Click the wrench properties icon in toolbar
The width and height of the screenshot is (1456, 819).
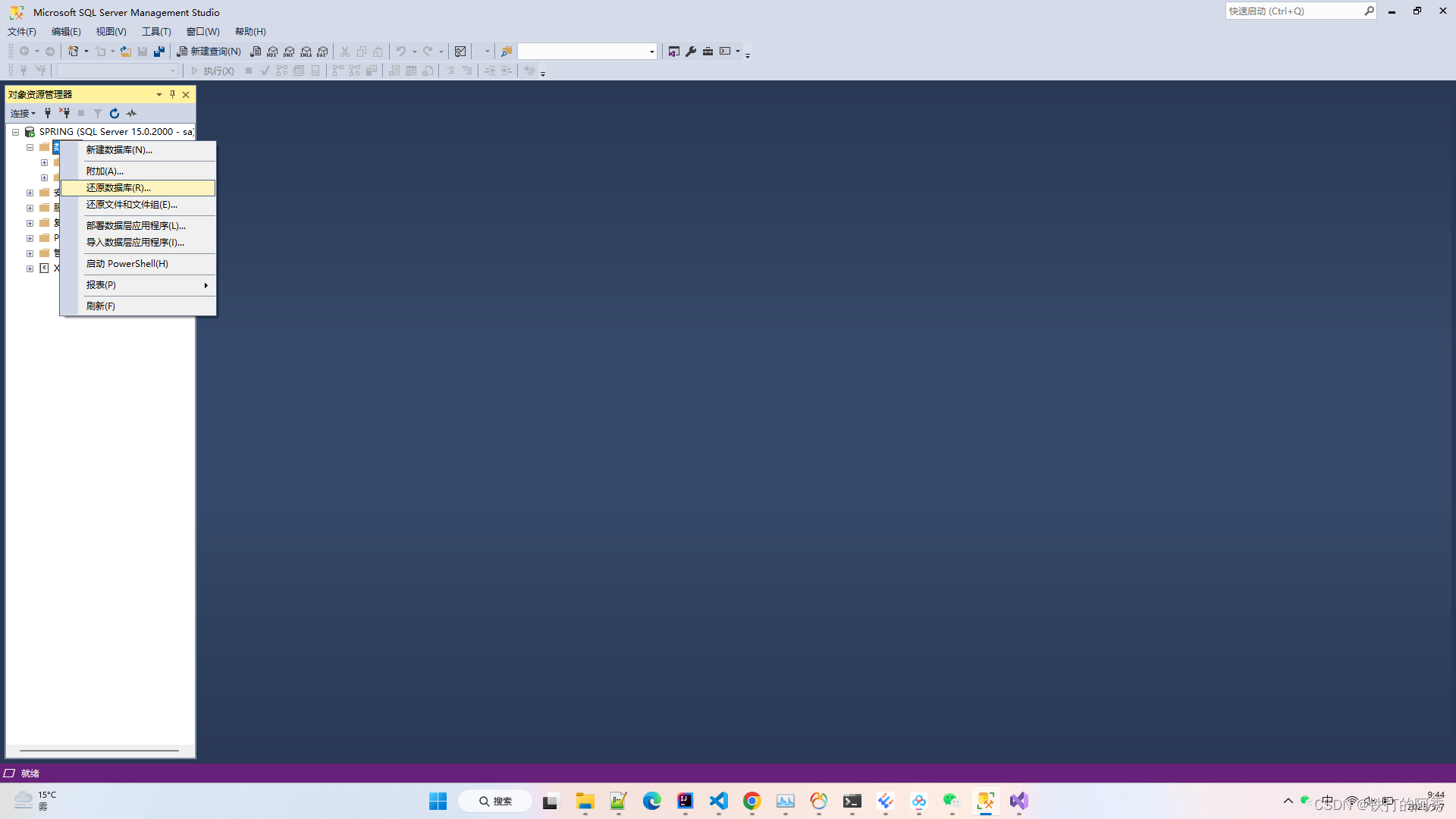tap(691, 52)
